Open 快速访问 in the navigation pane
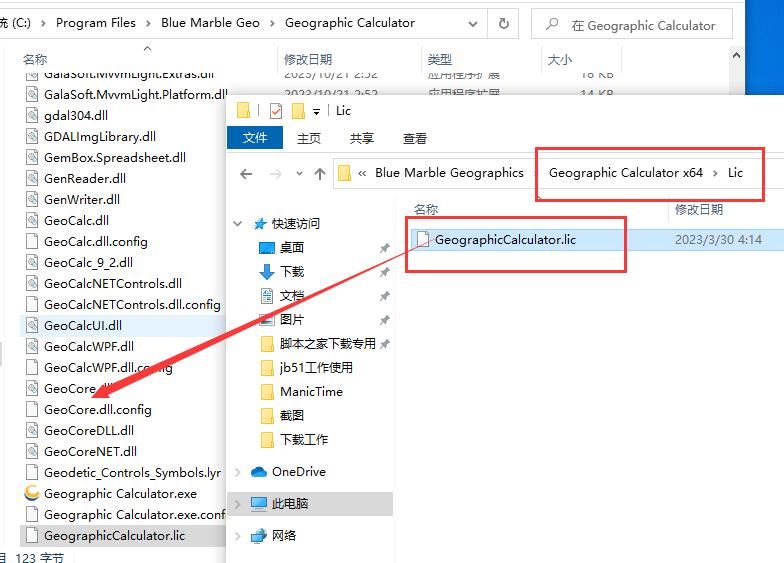Screen dimensions: 784x563 point(295,224)
